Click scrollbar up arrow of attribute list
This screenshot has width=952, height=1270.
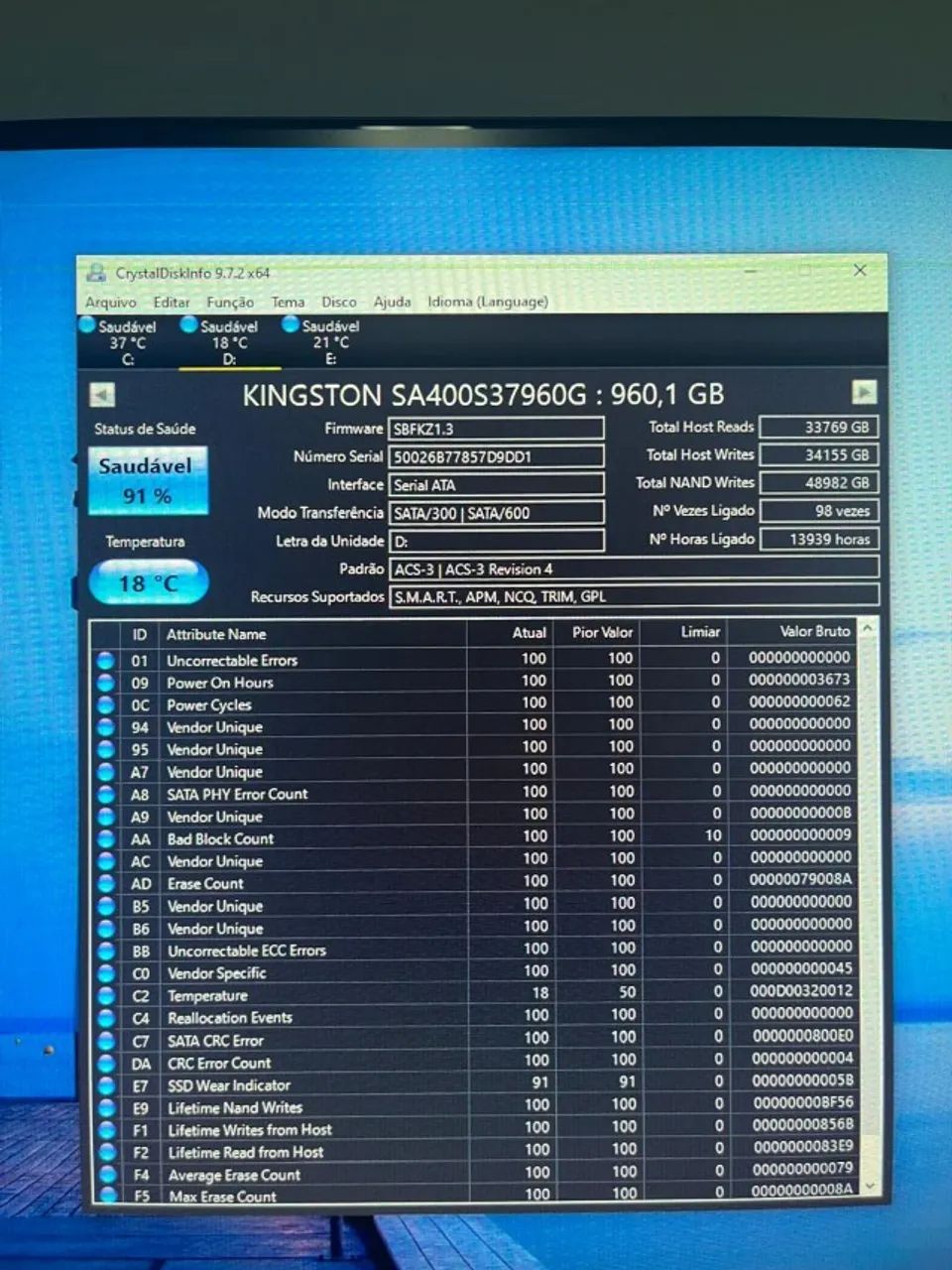coord(868,629)
